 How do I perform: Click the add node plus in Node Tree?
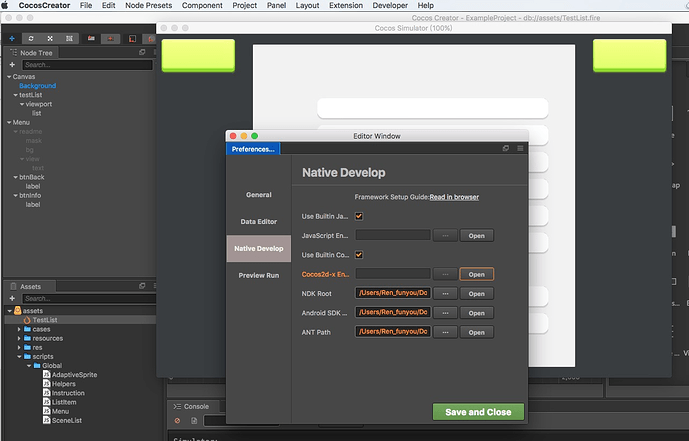point(12,65)
